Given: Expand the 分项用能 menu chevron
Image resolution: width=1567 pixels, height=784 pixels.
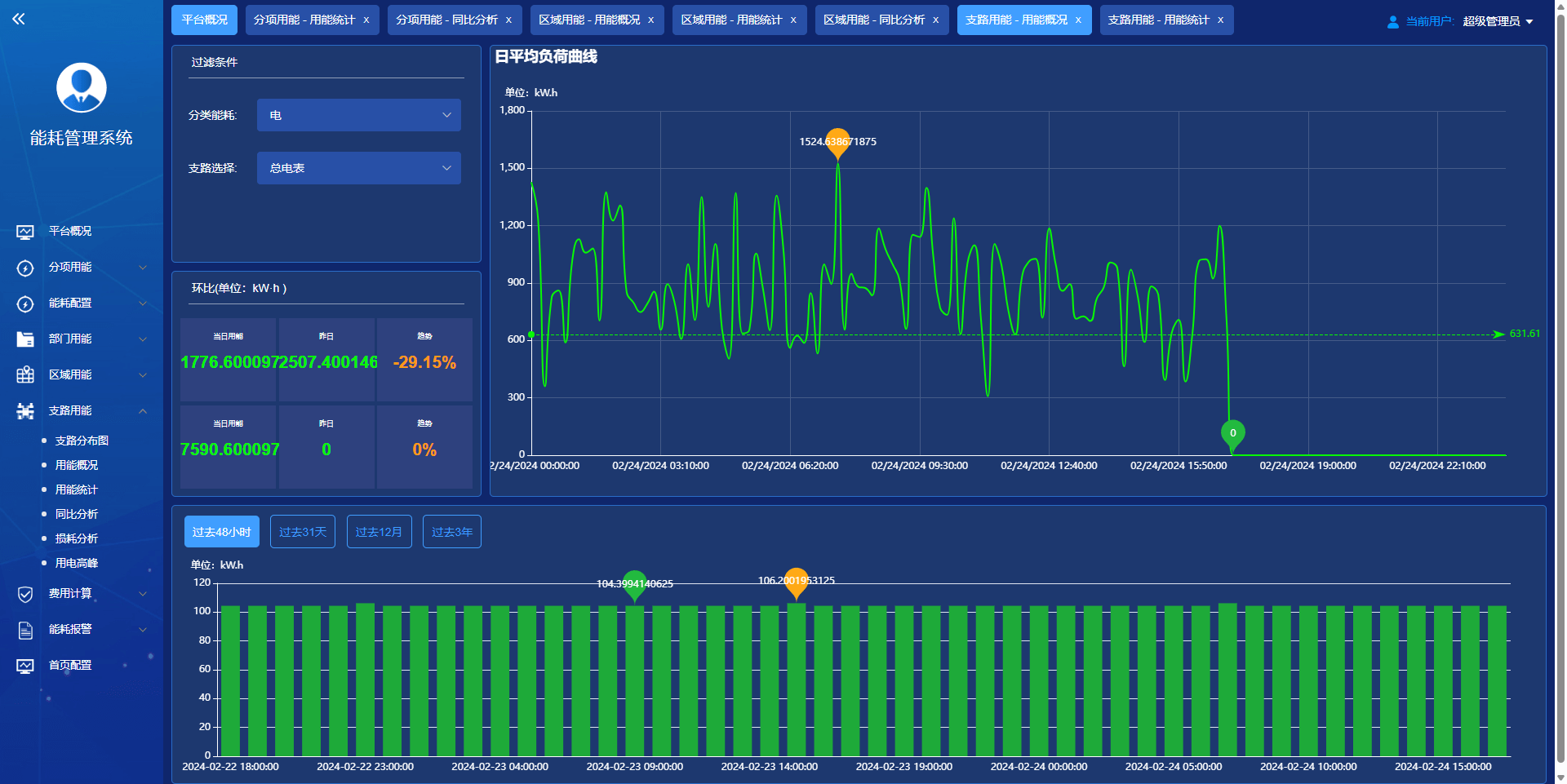Looking at the screenshot, I should (143, 268).
